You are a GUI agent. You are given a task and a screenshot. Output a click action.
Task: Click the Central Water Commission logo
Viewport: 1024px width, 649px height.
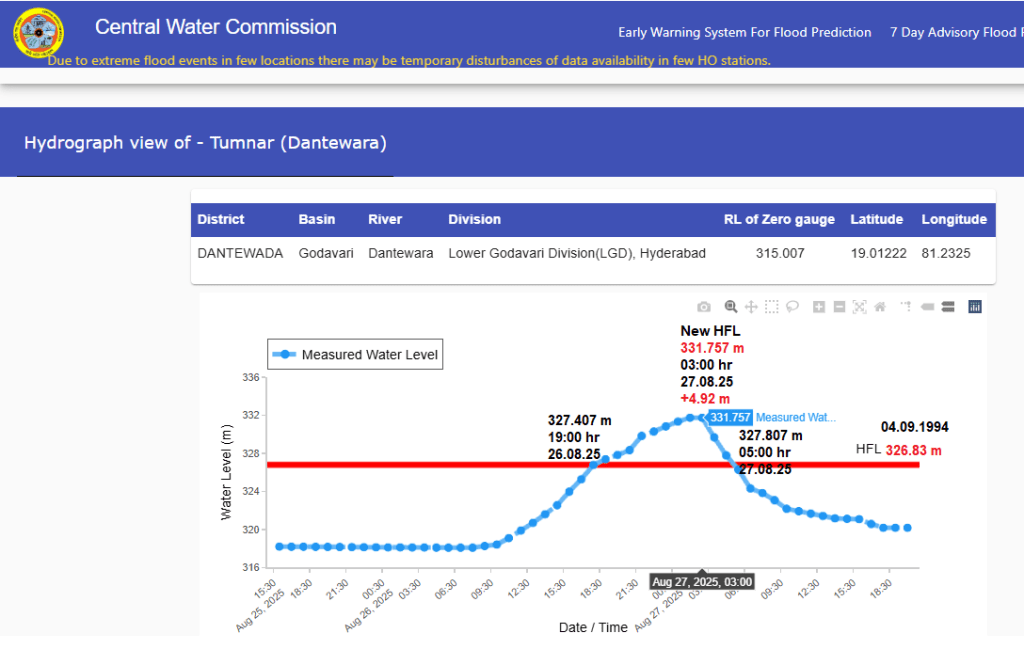pos(37,34)
